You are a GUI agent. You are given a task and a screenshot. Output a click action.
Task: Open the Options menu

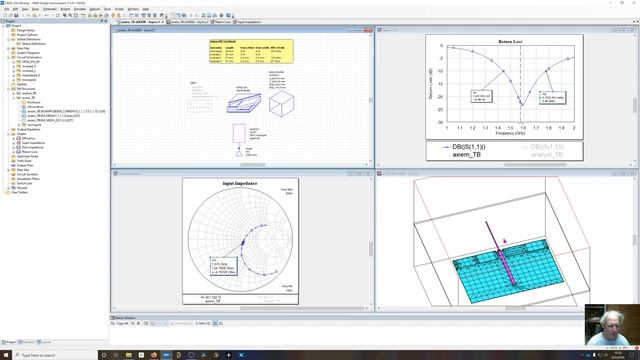click(95, 9)
